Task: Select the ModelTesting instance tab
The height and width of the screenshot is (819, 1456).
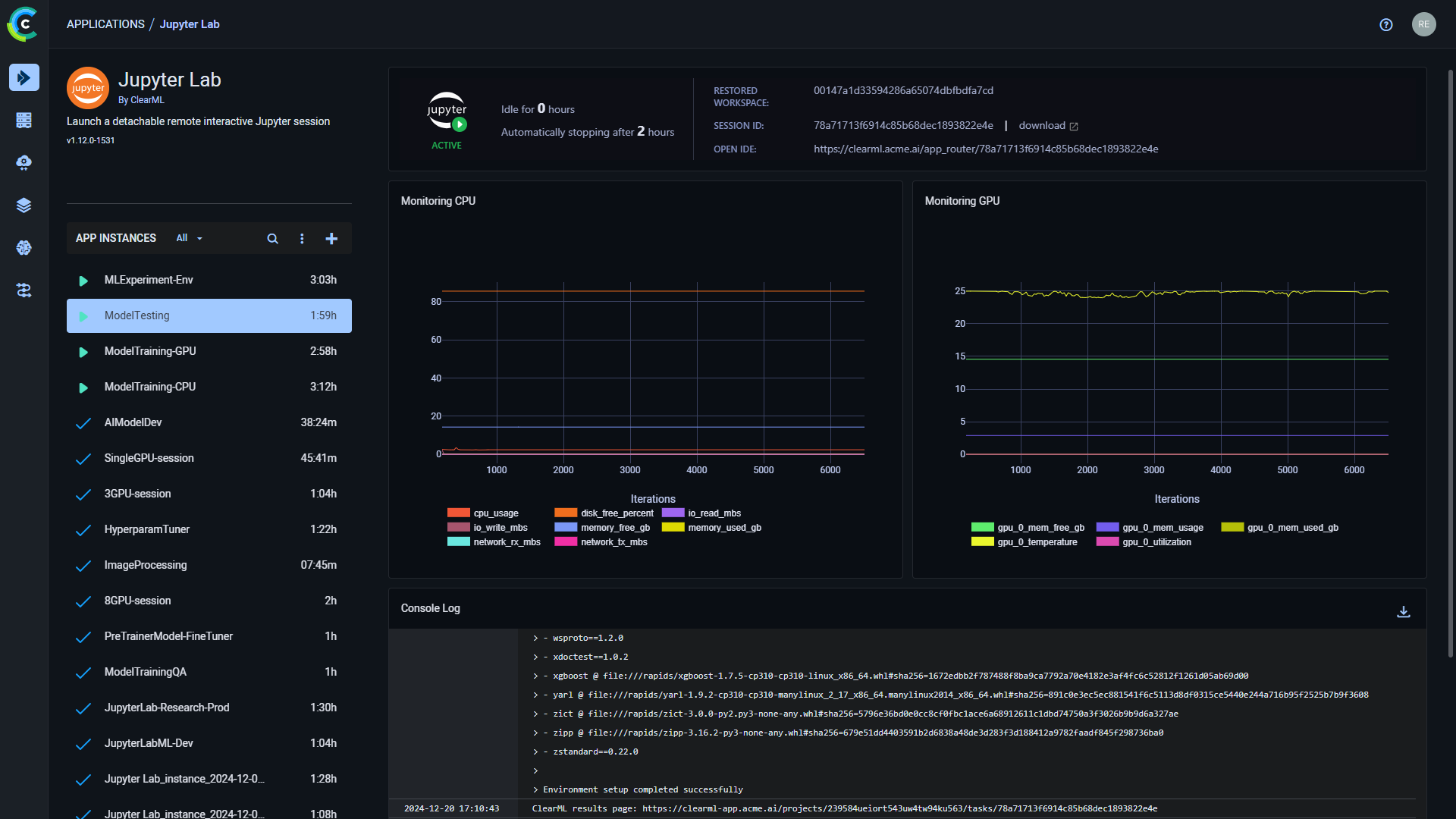Action: [209, 315]
